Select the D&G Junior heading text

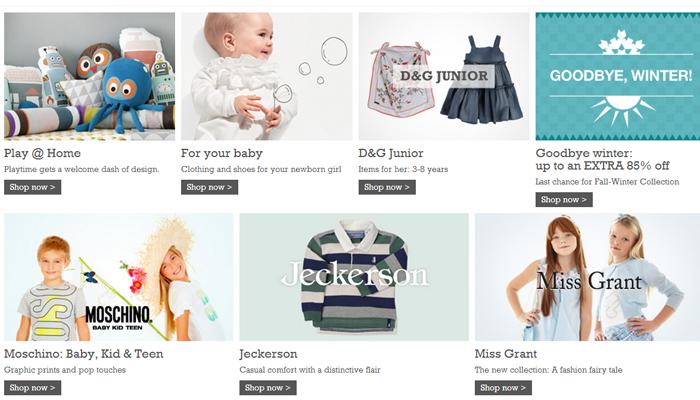(391, 153)
